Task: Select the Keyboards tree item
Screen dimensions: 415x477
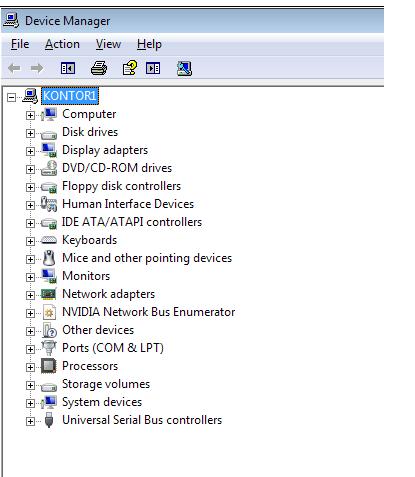Action: point(89,240)
